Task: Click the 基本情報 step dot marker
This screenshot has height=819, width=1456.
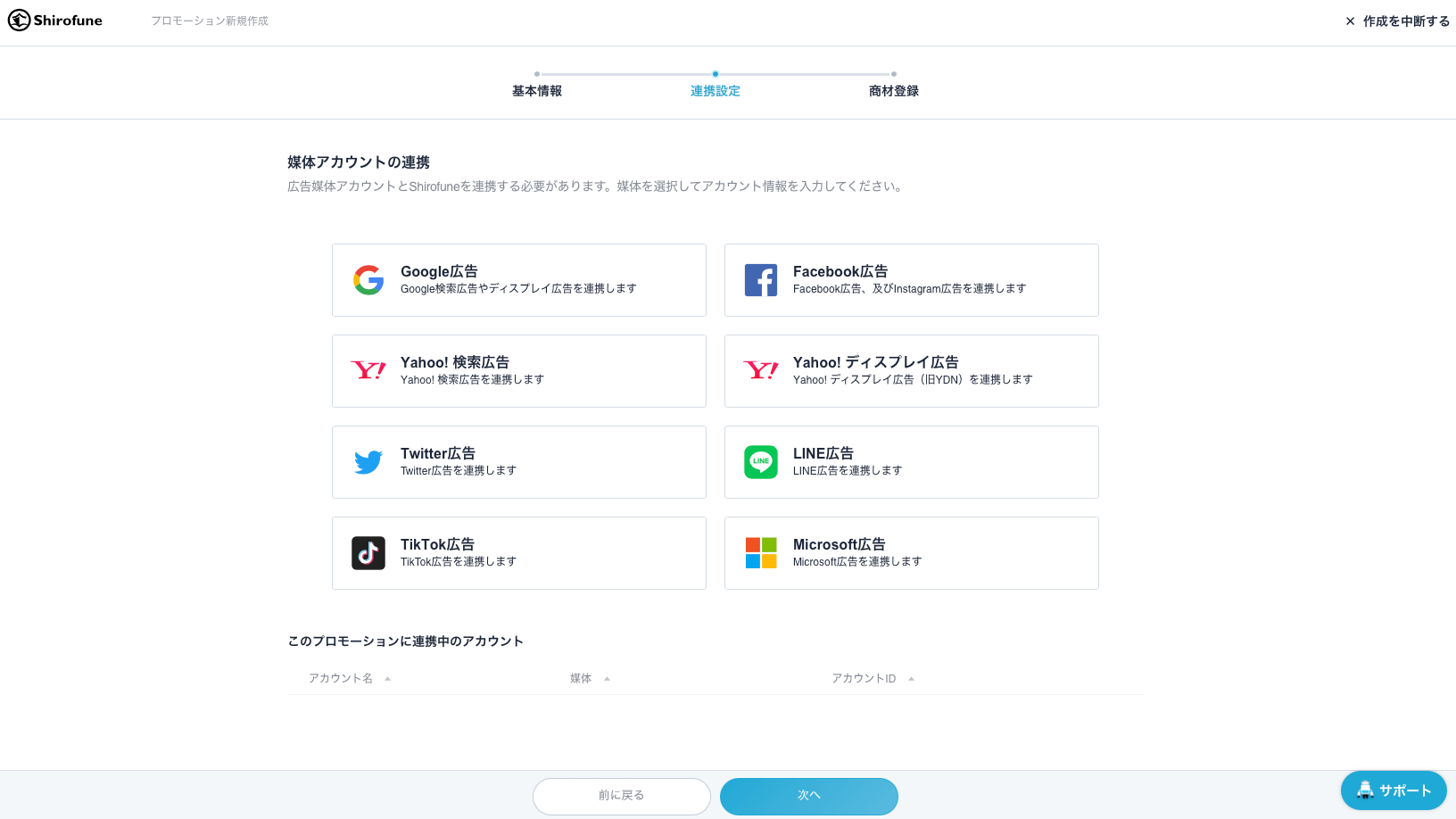Action: click(537, 74)
